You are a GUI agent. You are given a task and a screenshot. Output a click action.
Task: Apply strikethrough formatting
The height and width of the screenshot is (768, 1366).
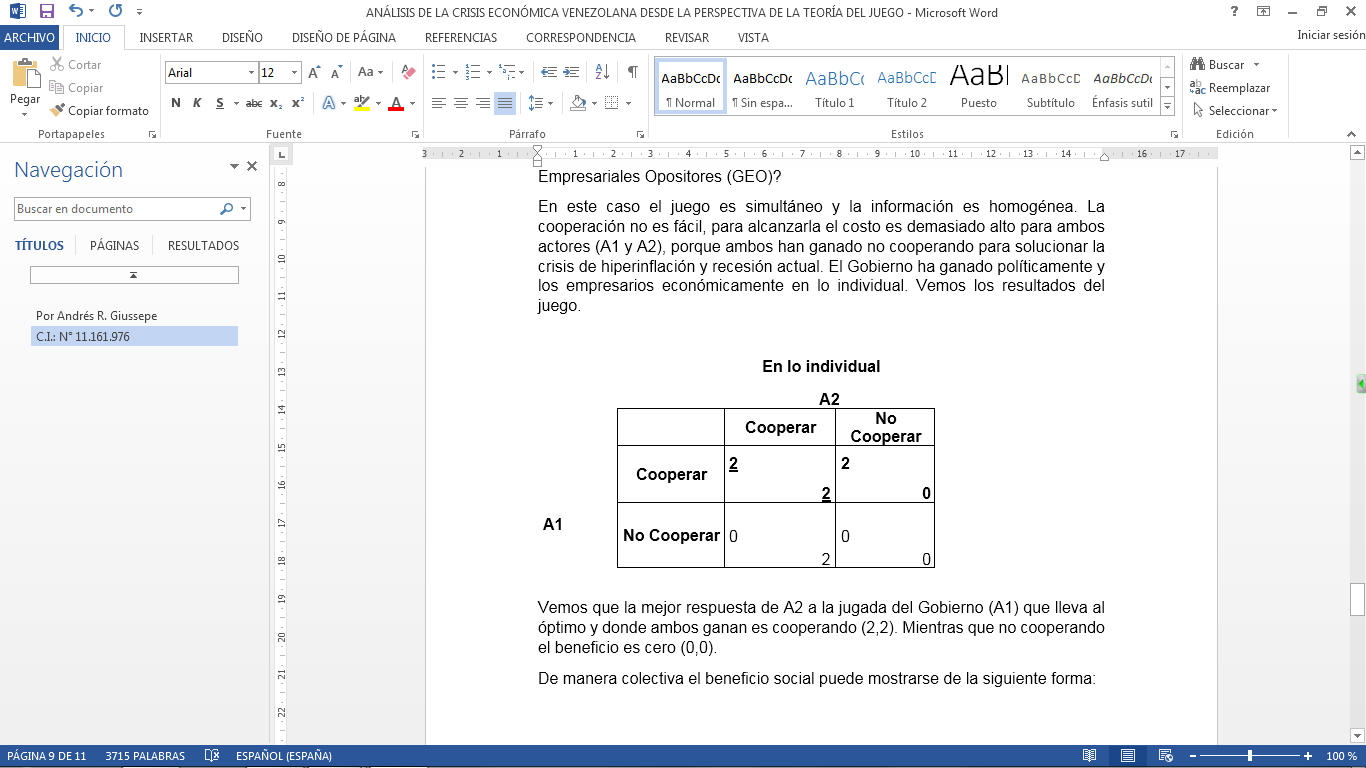[x=254, y=103]
